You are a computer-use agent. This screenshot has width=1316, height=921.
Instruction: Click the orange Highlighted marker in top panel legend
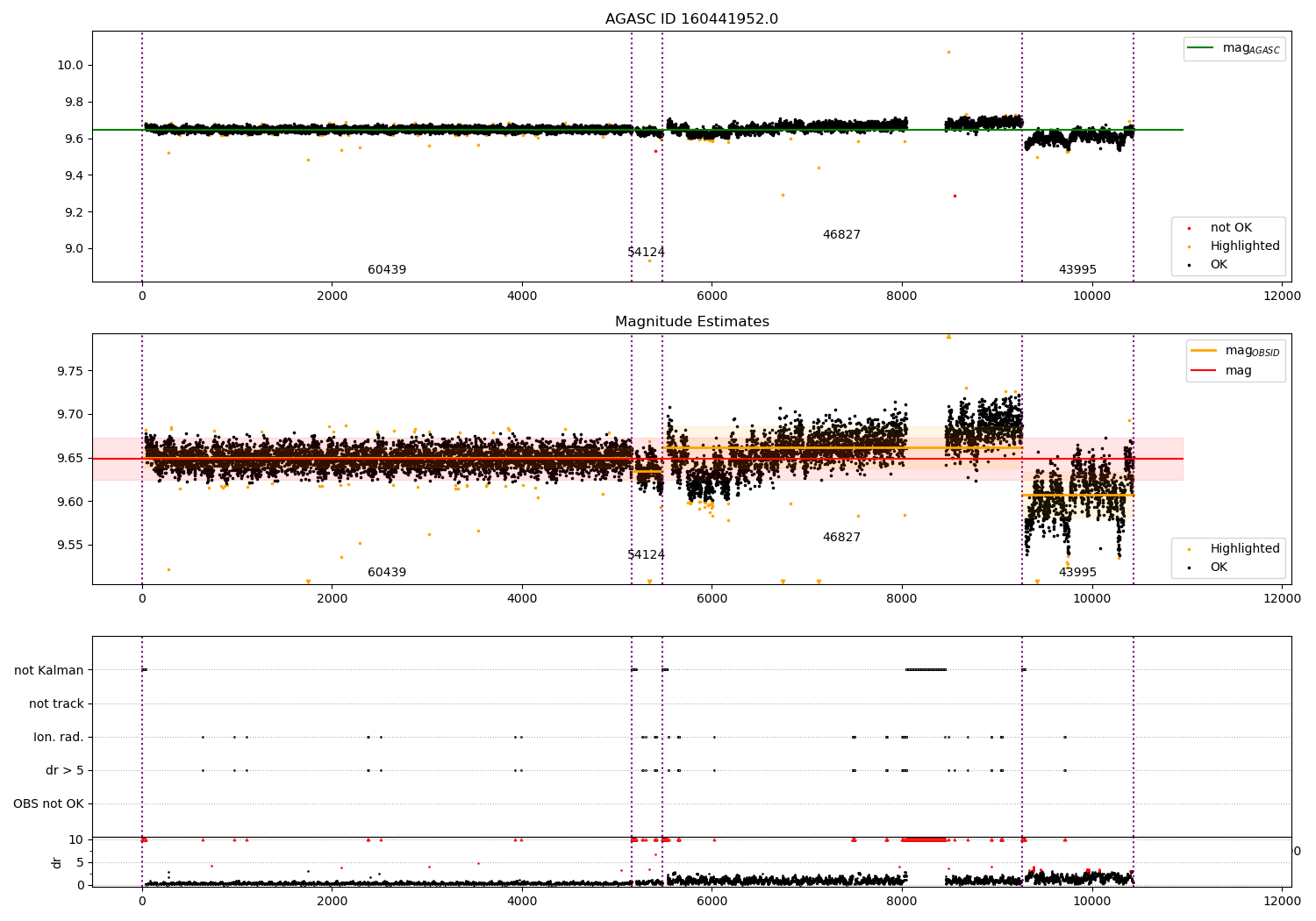click(1189, 246)
